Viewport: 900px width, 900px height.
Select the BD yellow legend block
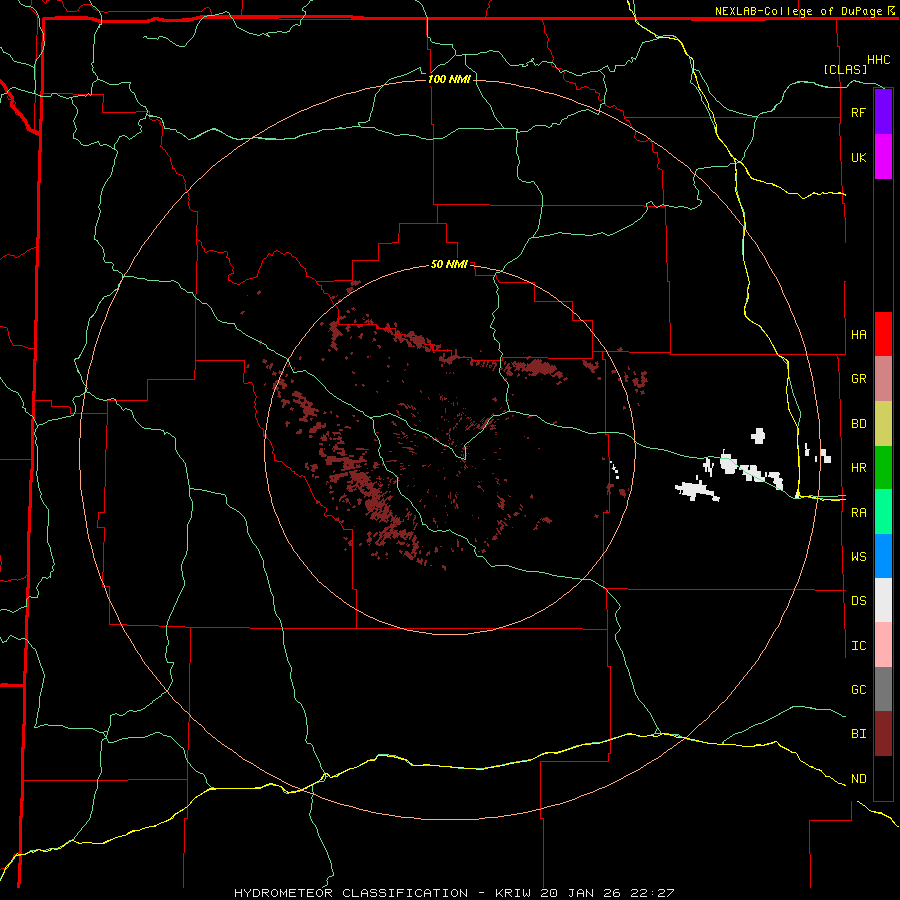click(x=883, y=424)
